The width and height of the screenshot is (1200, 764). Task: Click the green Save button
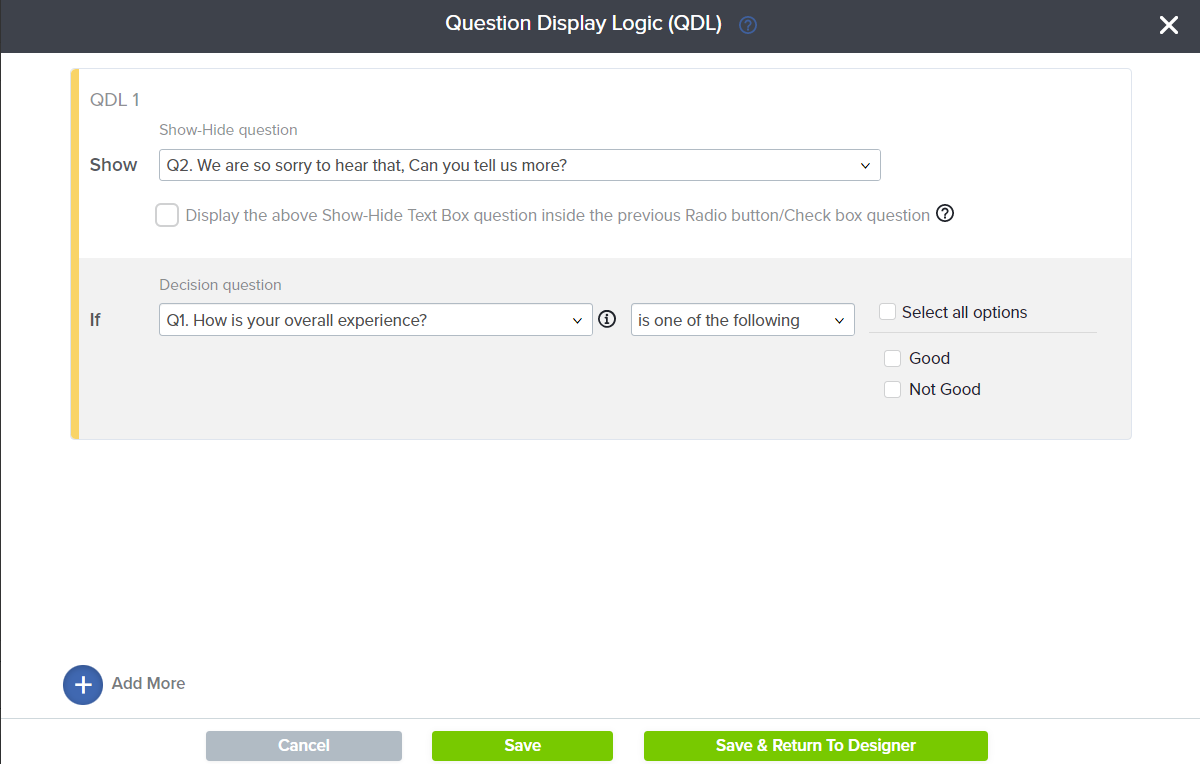(522, 746)
